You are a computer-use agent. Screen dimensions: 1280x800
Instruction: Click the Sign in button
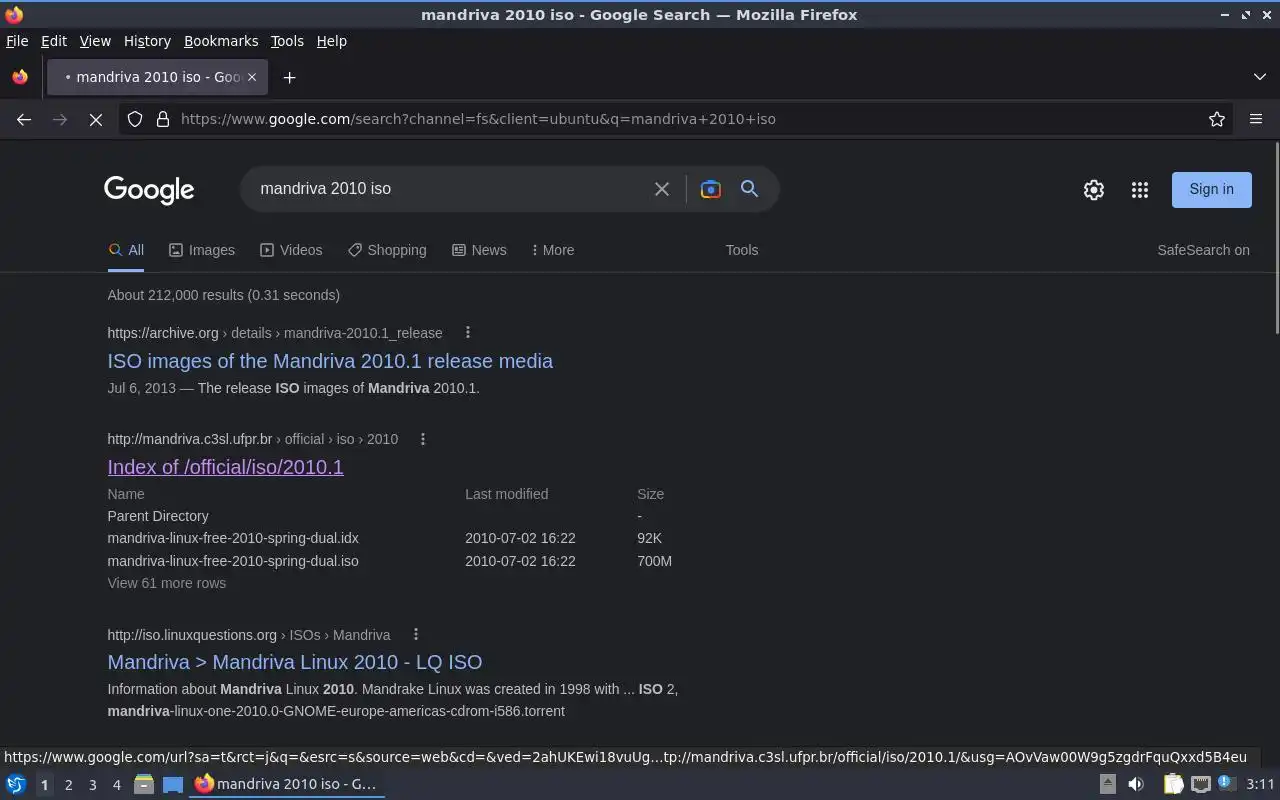click(1211, 189)
